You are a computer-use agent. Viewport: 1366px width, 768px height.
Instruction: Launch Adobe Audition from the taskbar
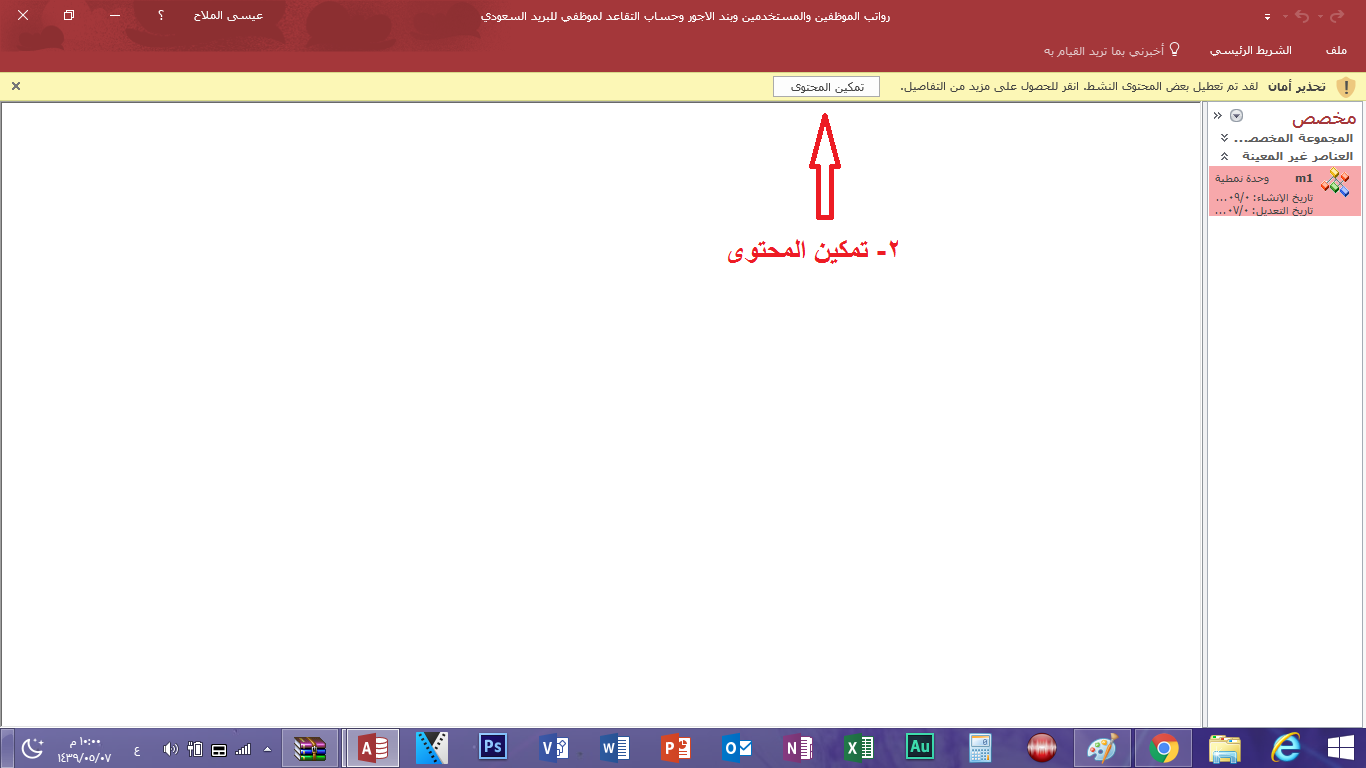pyautogui.click(x=920, y=747)
